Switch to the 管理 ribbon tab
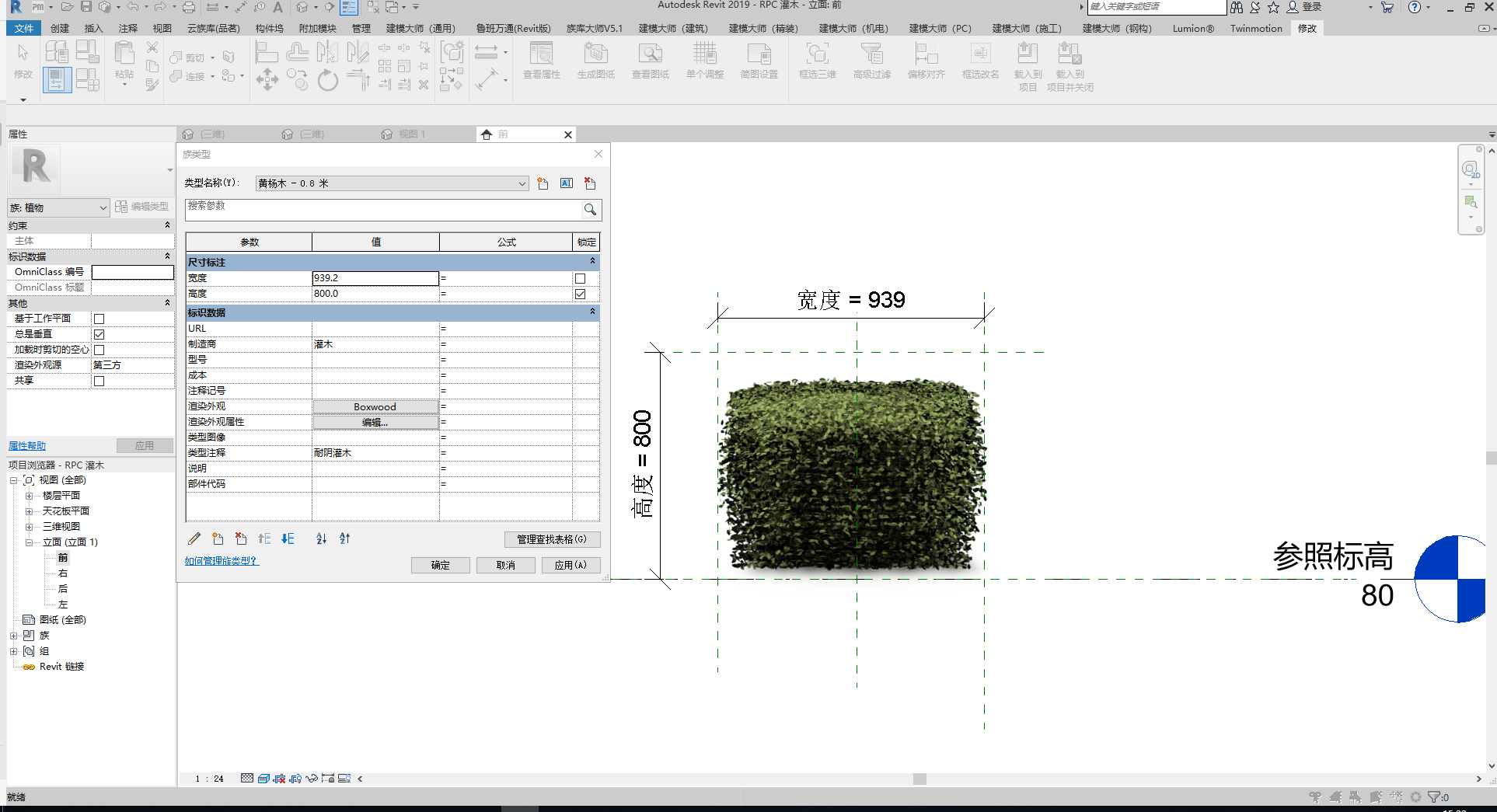 click(361, 28)
